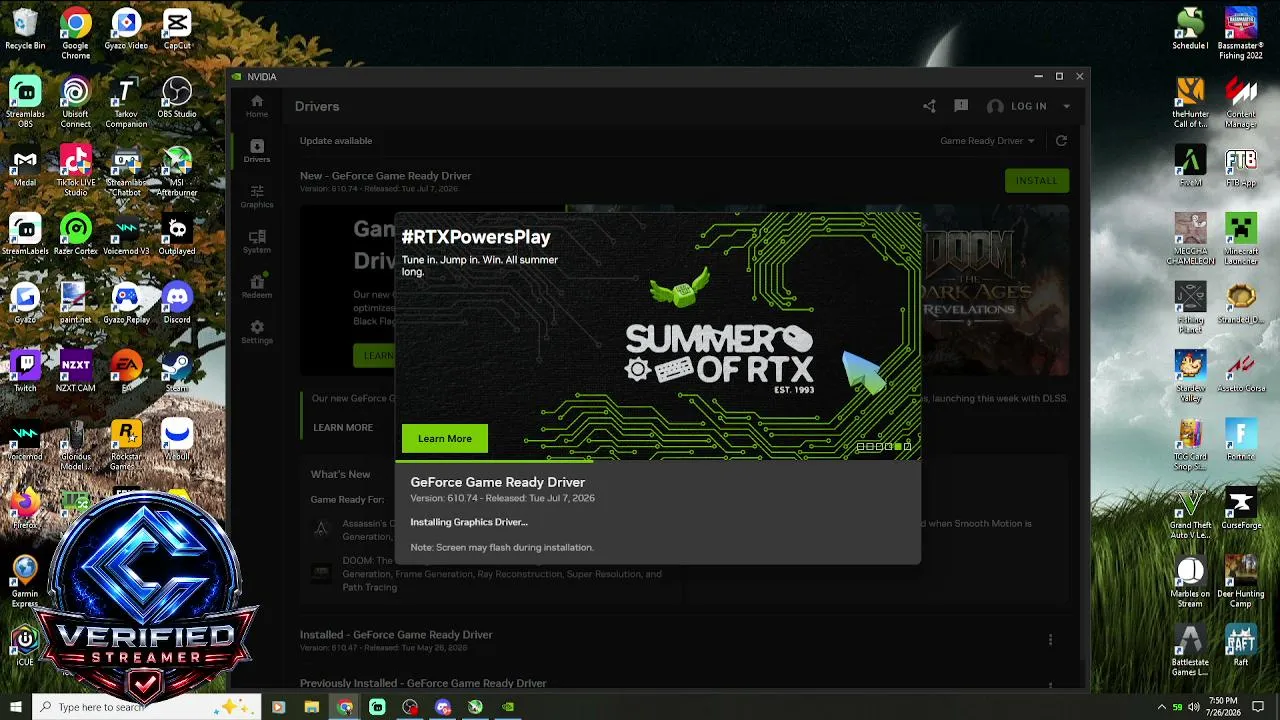This screenshot has height=720, width=1280.
Task: Launch Voicemod V3 desktop shortcut
Action: (126, 235)
